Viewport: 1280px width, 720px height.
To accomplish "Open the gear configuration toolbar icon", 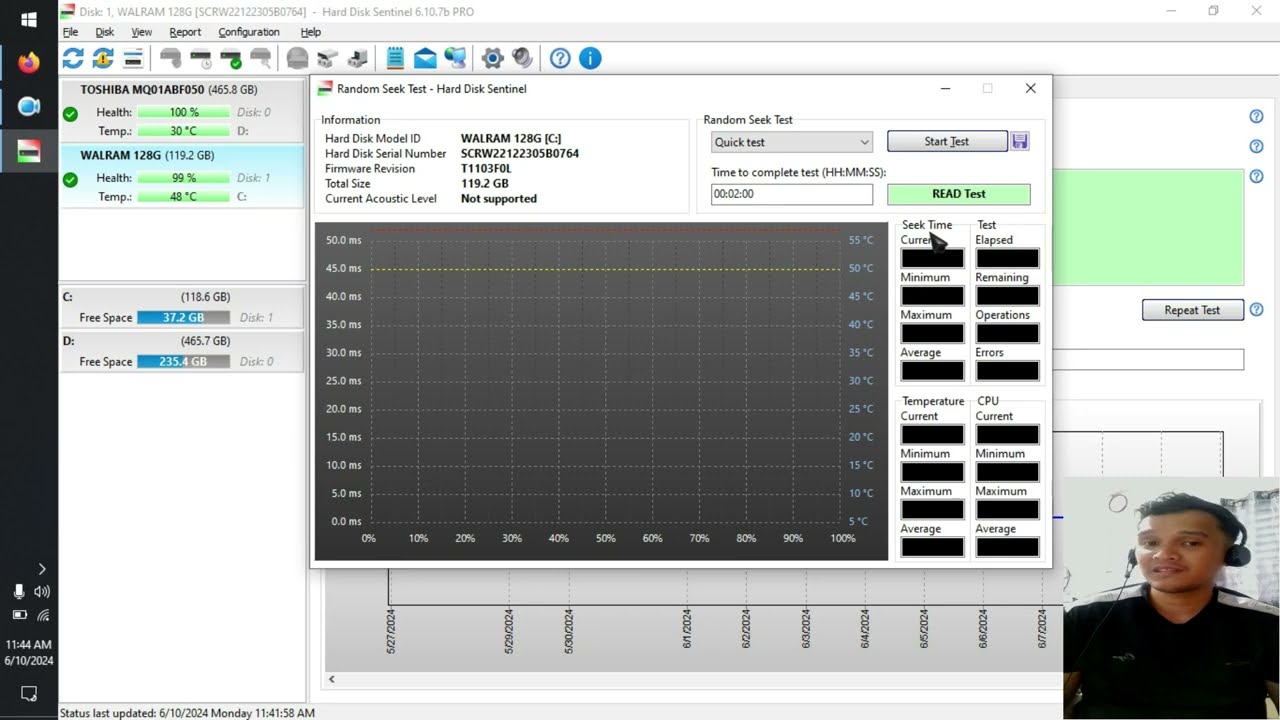I will [492, 58].
